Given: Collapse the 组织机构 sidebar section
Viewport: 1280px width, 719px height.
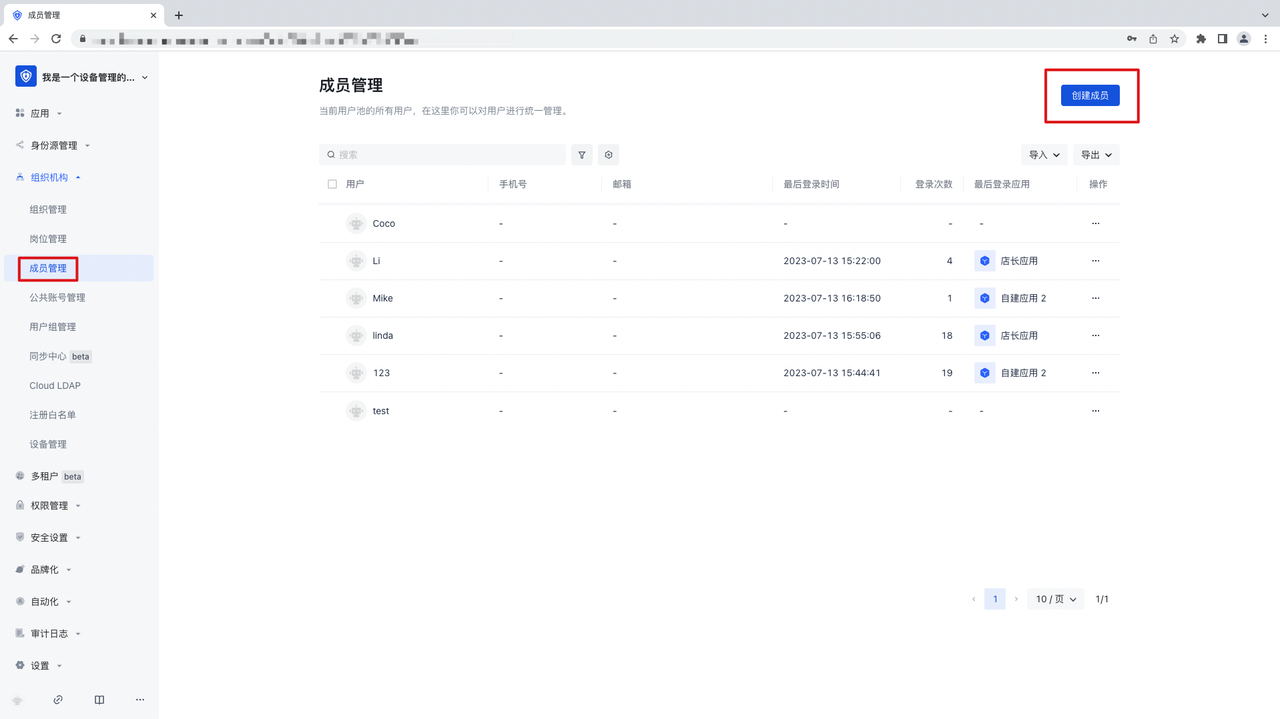Looking at the screenshot, I should click(x=55, y=177).
